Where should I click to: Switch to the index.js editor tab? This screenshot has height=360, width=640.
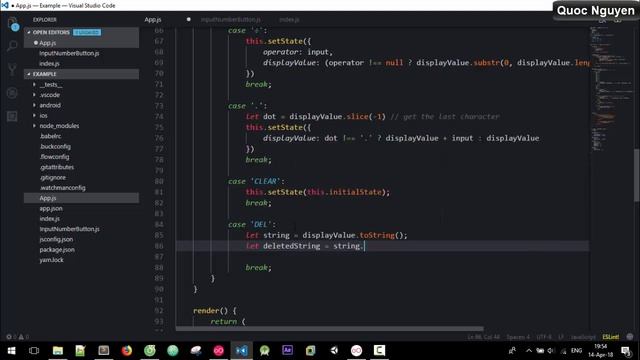pyautogui.click(x=289, y=20)
